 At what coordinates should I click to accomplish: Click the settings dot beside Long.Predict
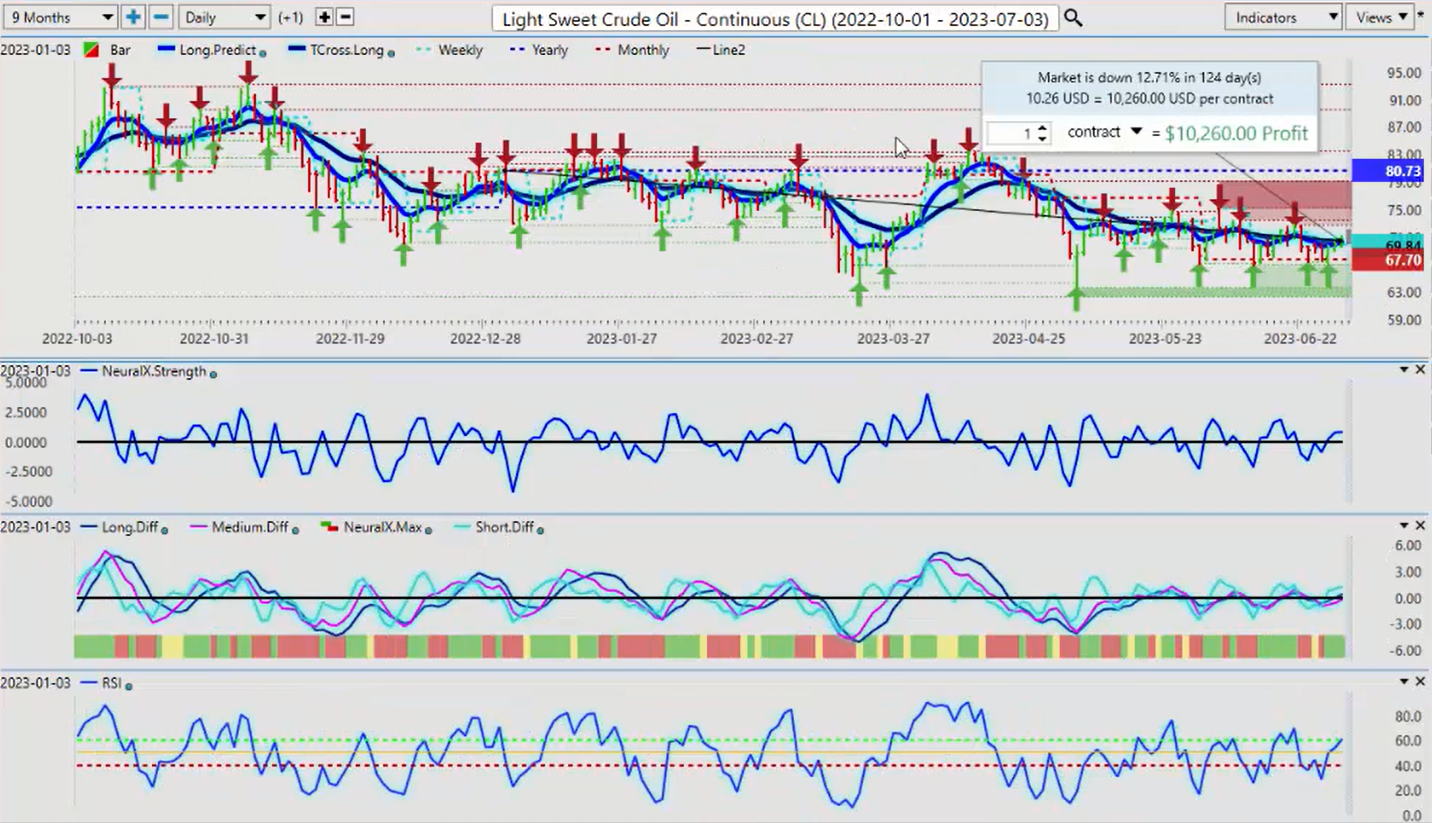point(262,52)
